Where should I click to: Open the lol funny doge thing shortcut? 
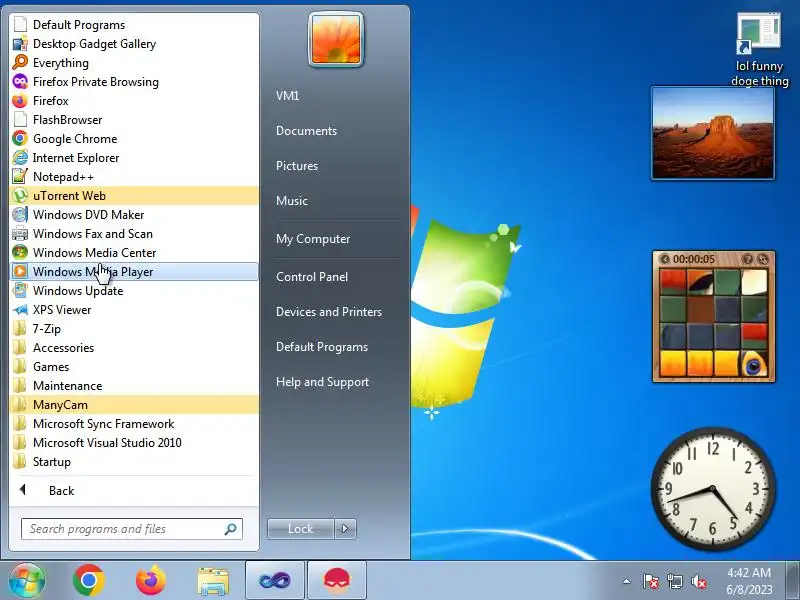(x=759, y=49)
